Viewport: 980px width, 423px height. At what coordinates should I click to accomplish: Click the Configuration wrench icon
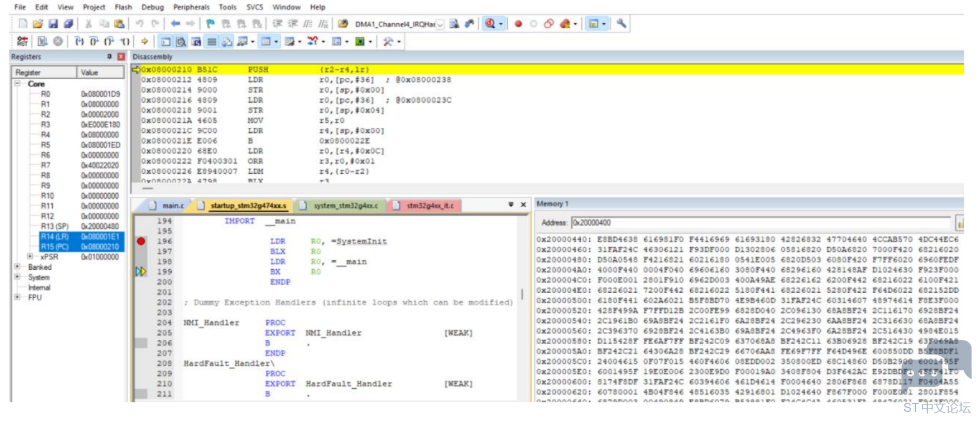click(x=621, y=24)
